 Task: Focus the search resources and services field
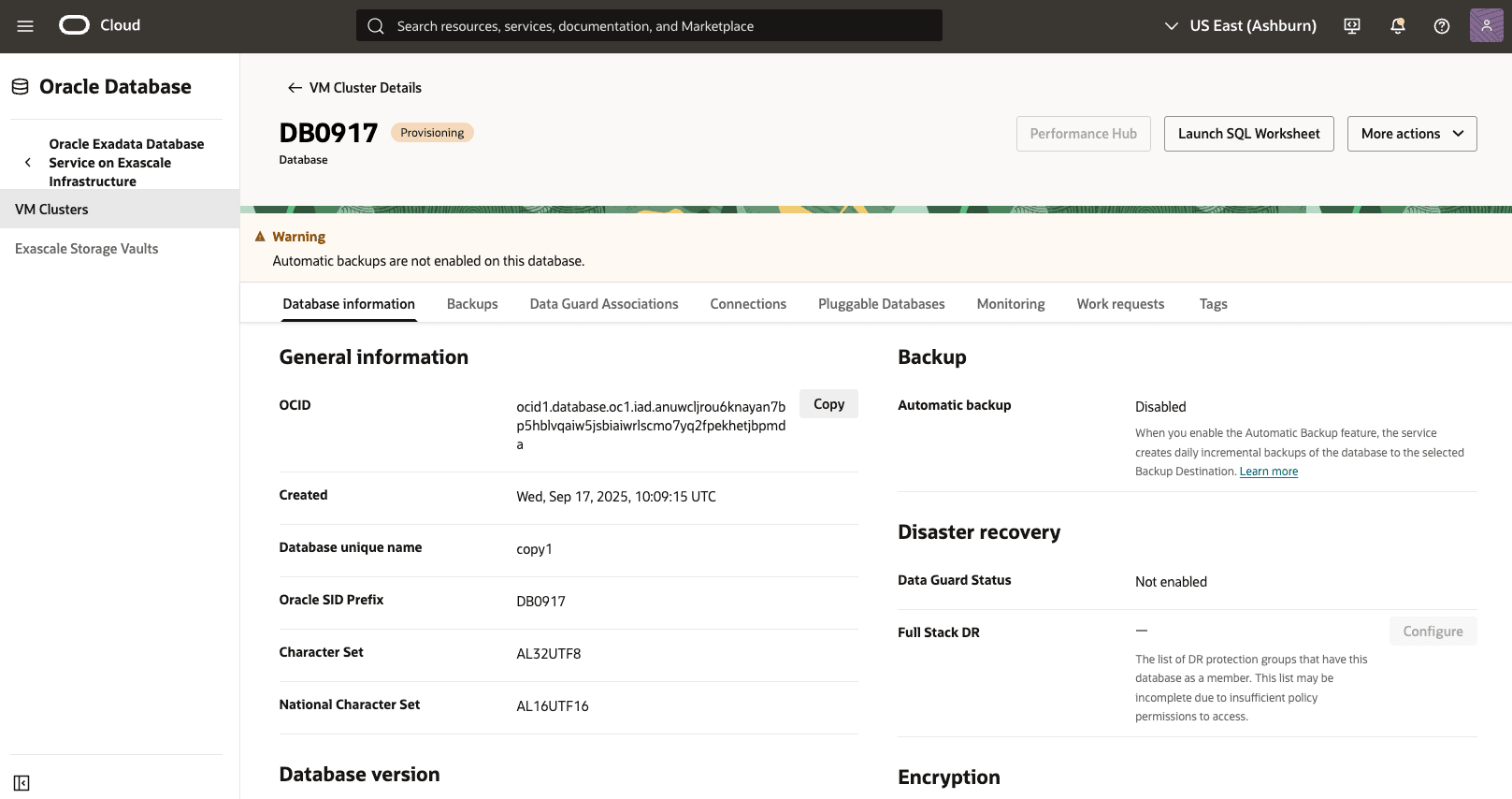tap(649, 26)
